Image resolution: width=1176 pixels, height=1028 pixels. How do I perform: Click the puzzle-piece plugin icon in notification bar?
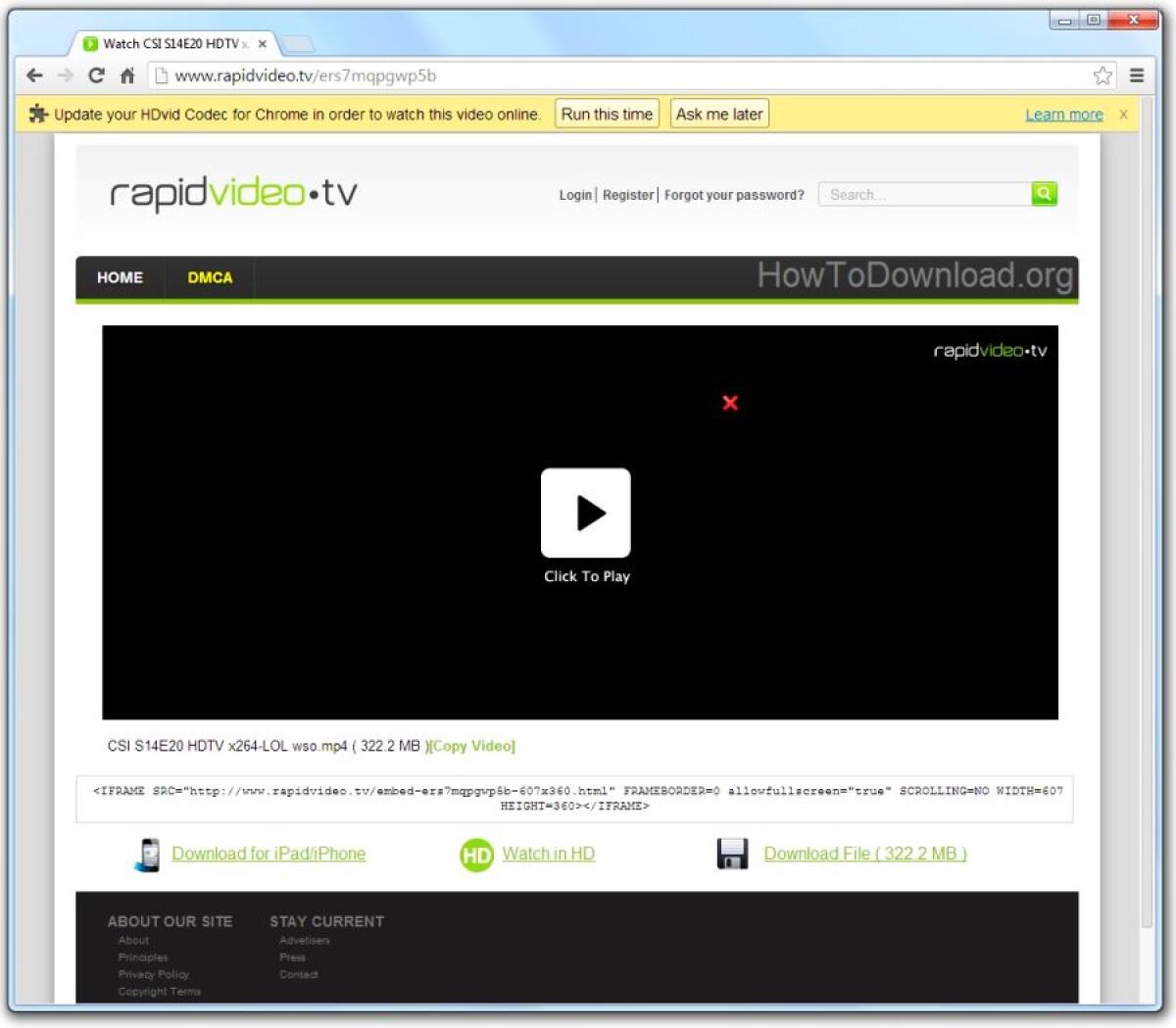tap(37, 114)
